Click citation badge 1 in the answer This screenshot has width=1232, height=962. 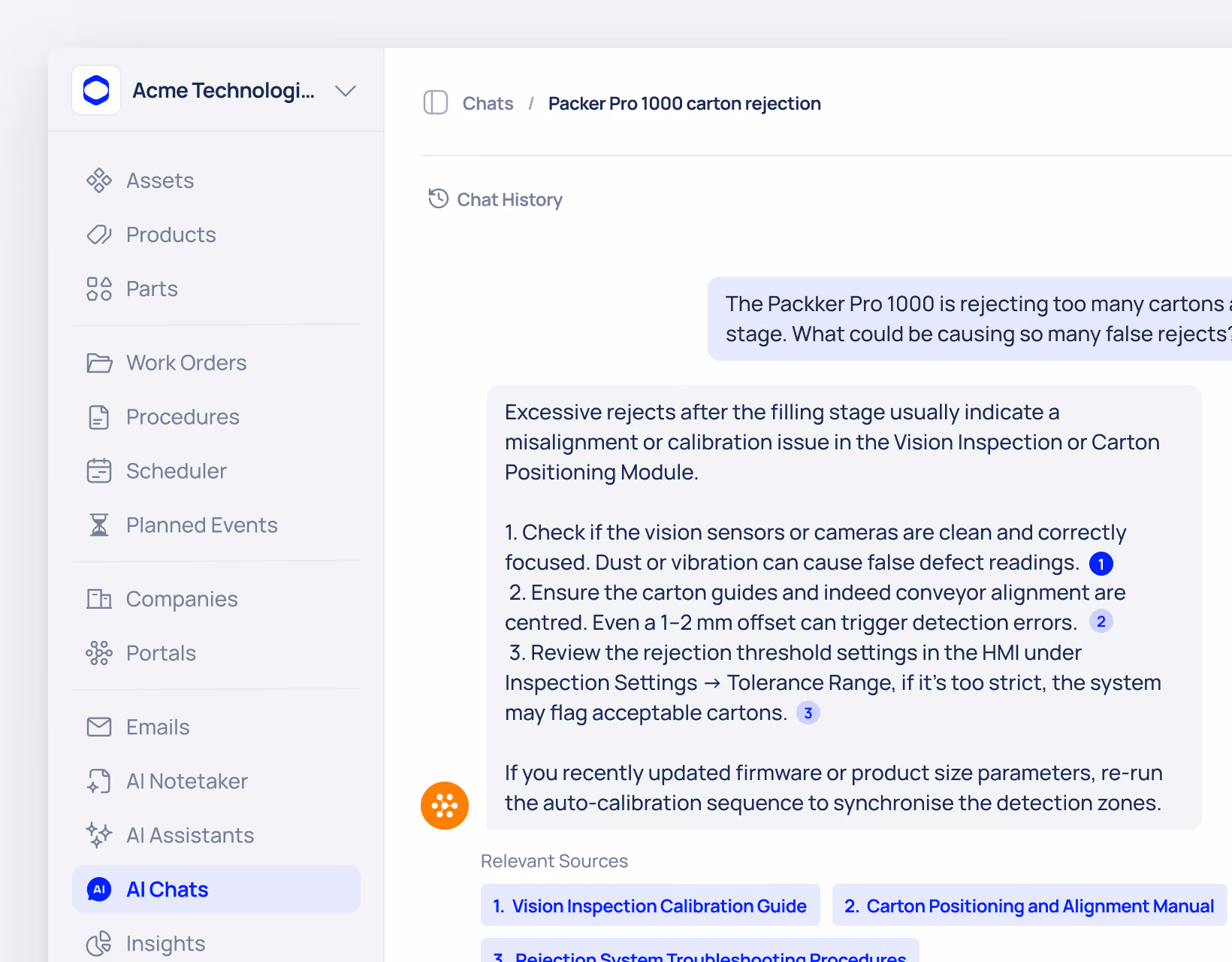coord(1101,564)
